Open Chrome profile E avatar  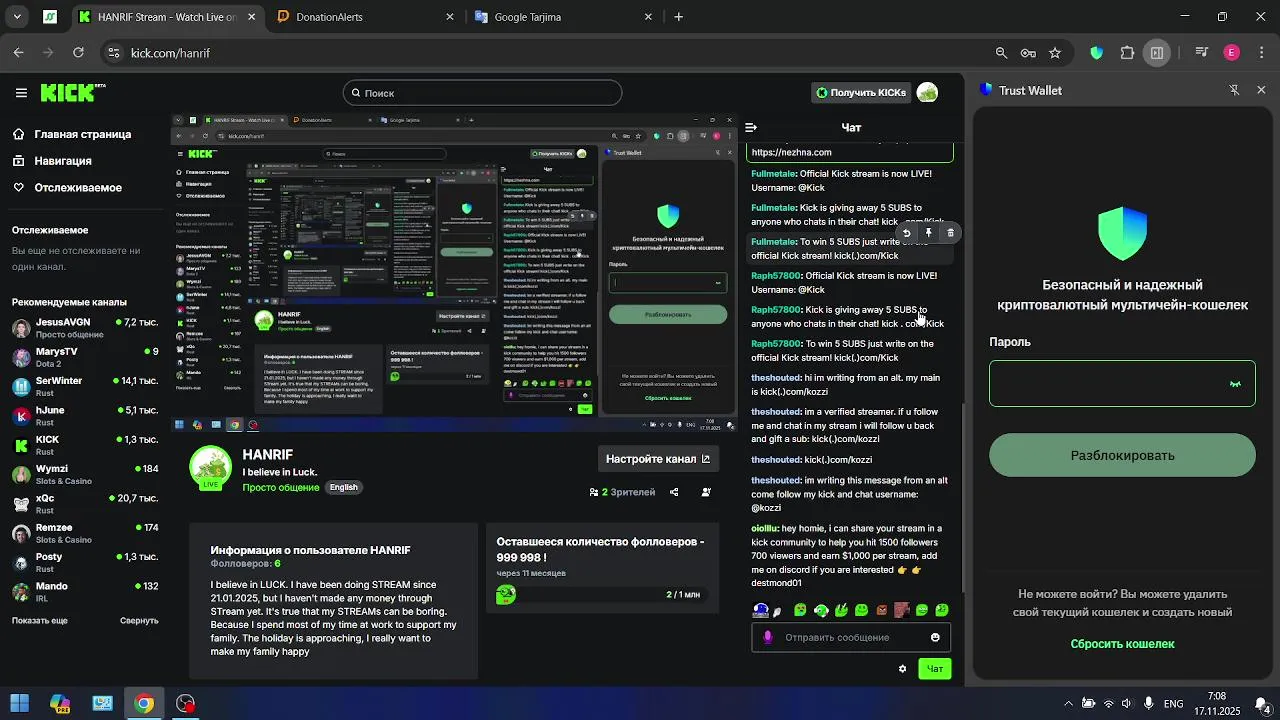(x=1231, y=53)
